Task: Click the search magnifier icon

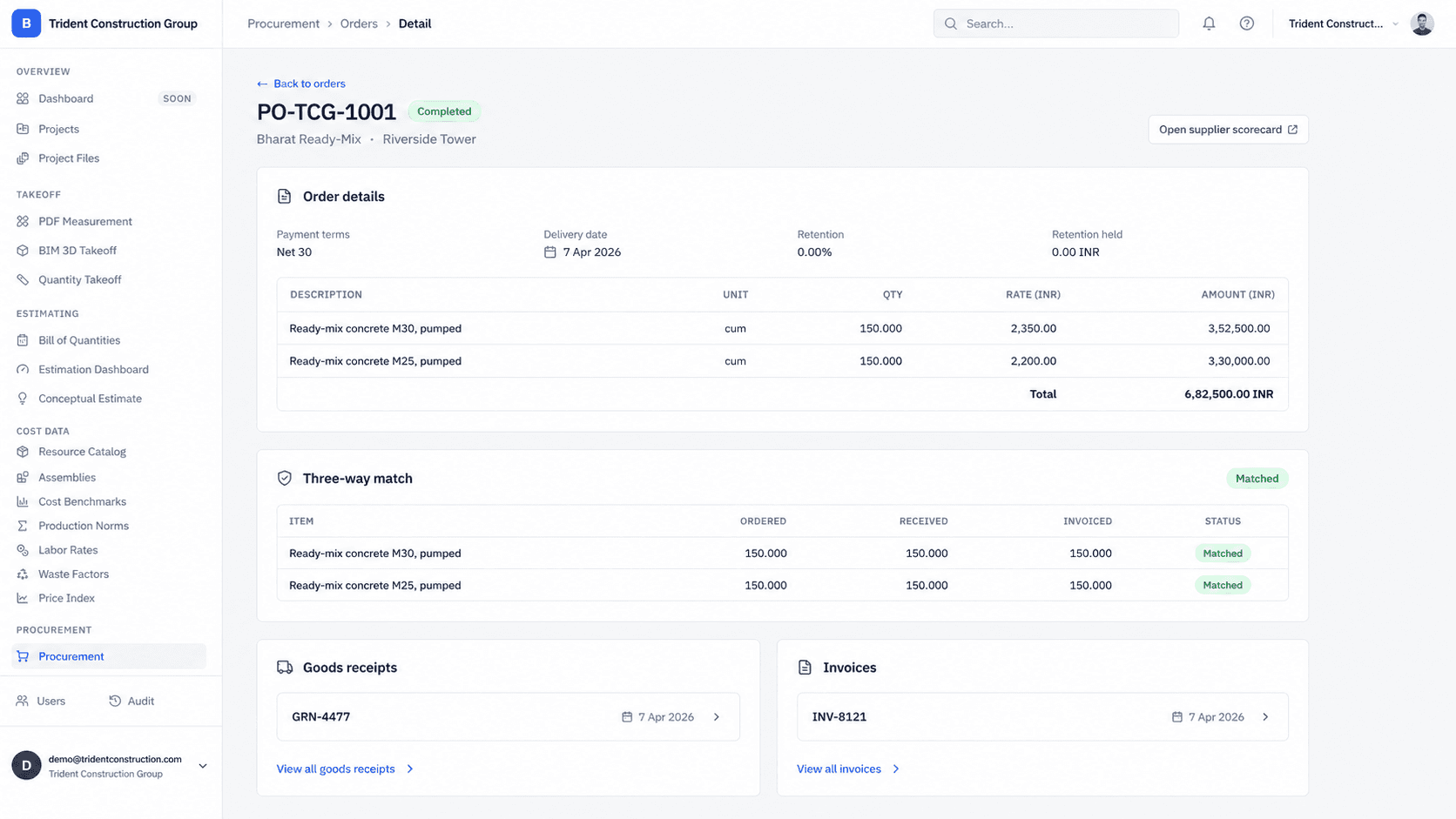Action: pos(951,23)
